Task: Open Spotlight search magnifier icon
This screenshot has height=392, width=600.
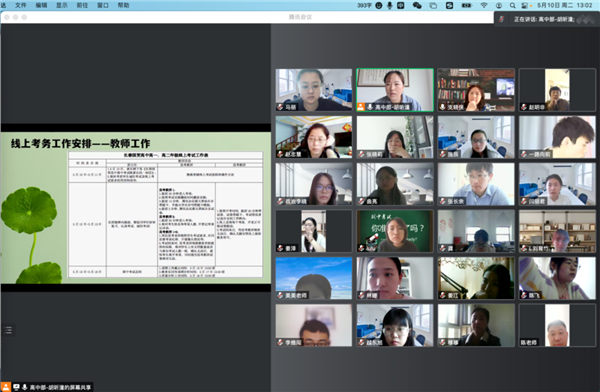Action: 512,5
